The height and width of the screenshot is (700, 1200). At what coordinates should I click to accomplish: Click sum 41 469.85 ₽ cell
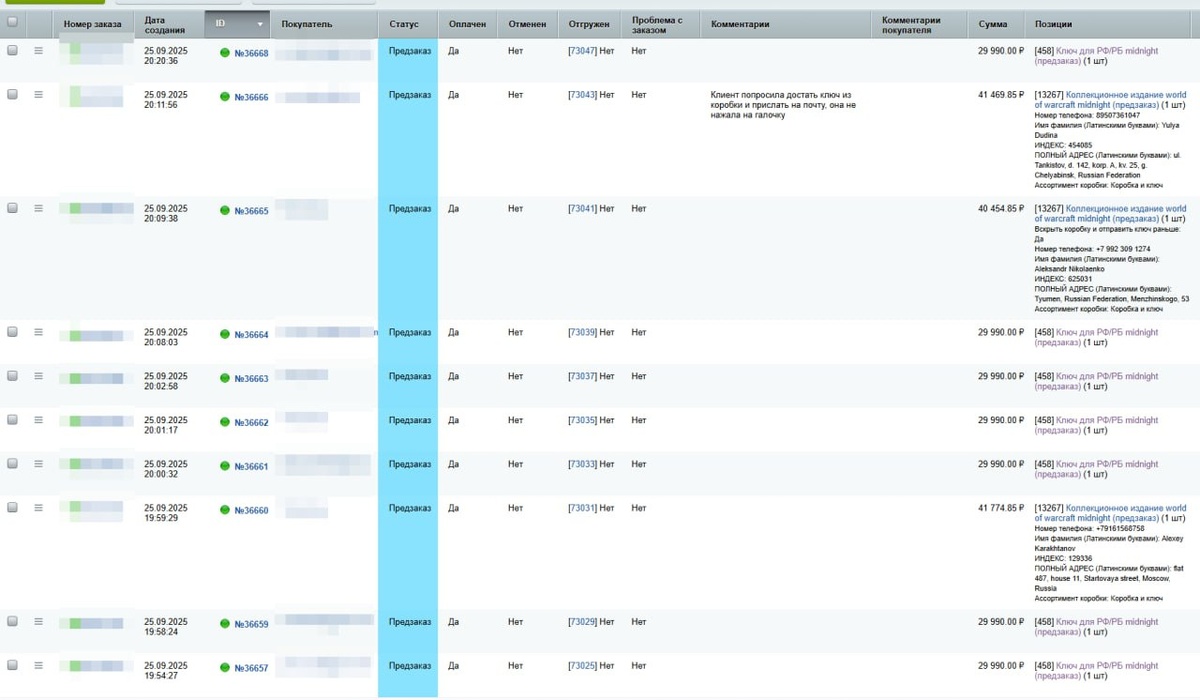pos(1001,95)
